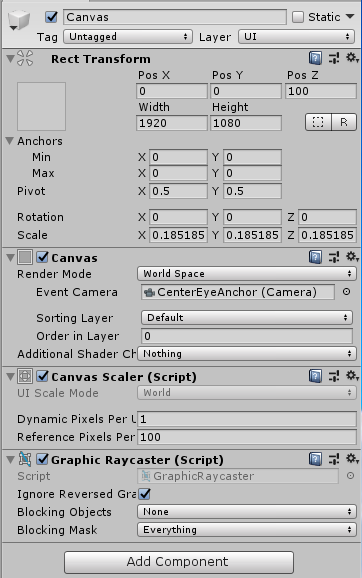362x578 pixels.
Task: Click the GraphicRaycaster script reference field
Action: click(x=238, y=476)
